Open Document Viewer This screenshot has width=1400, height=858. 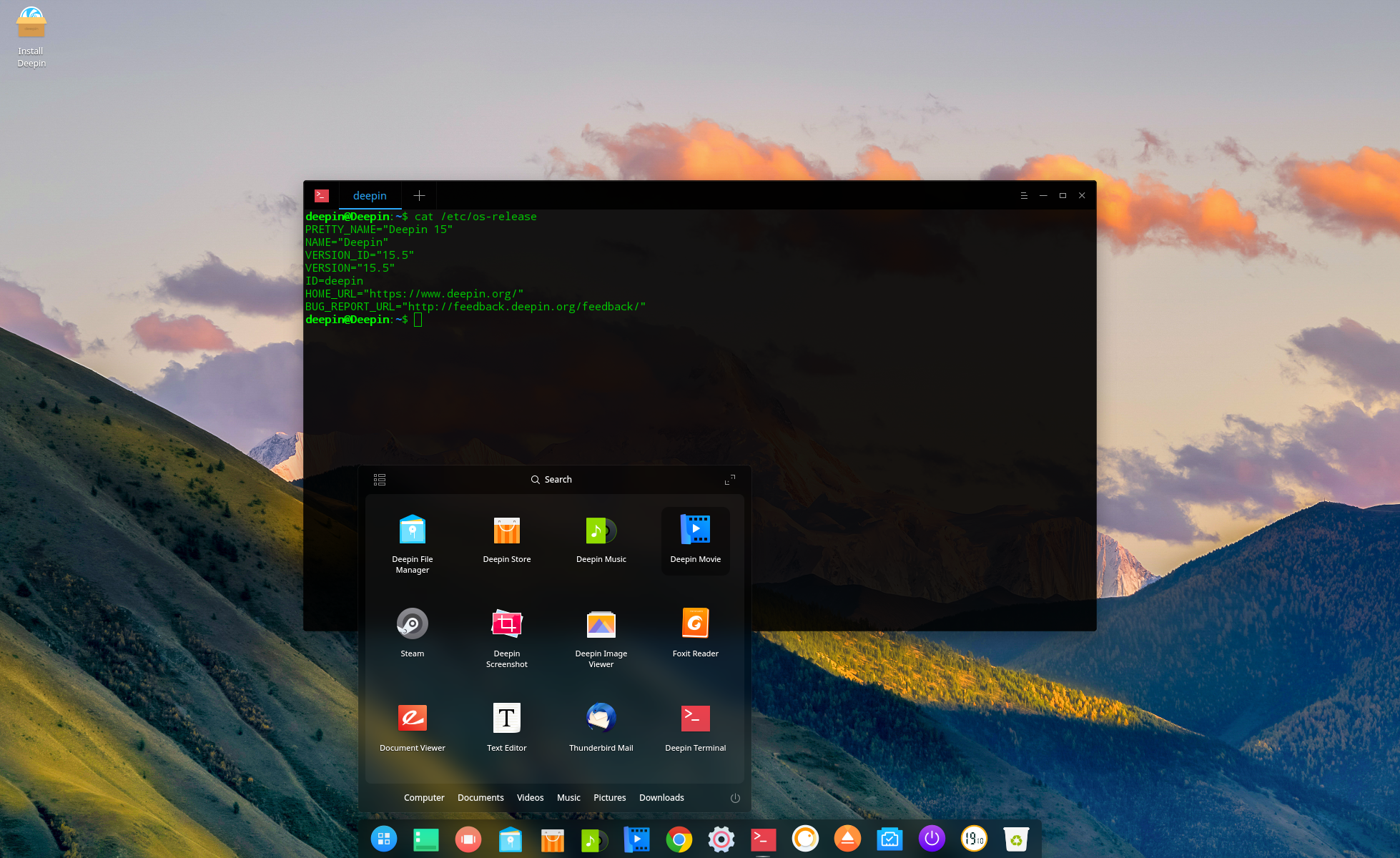tap(413, 717)
